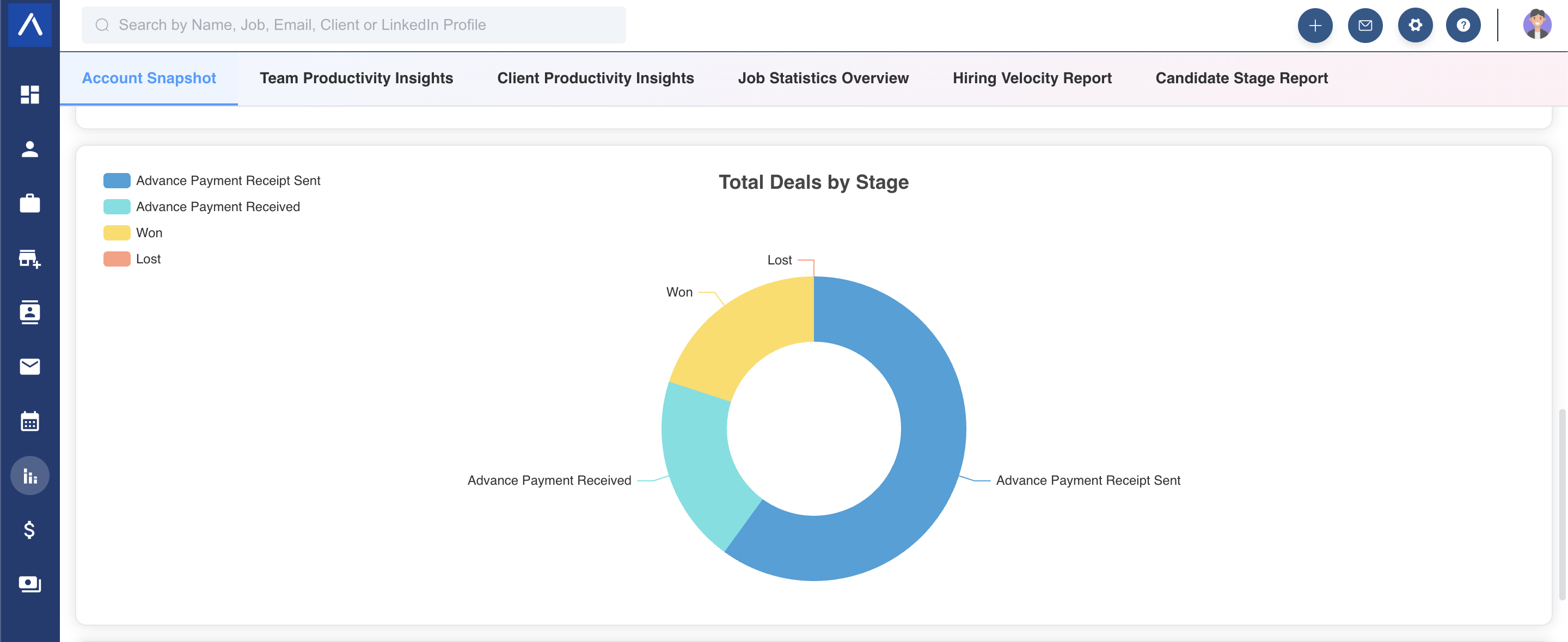Switch to Client Productivity Insights tab
This screenshot has height=642, width=1568.
pyautogui.click(x=595, y=78)
